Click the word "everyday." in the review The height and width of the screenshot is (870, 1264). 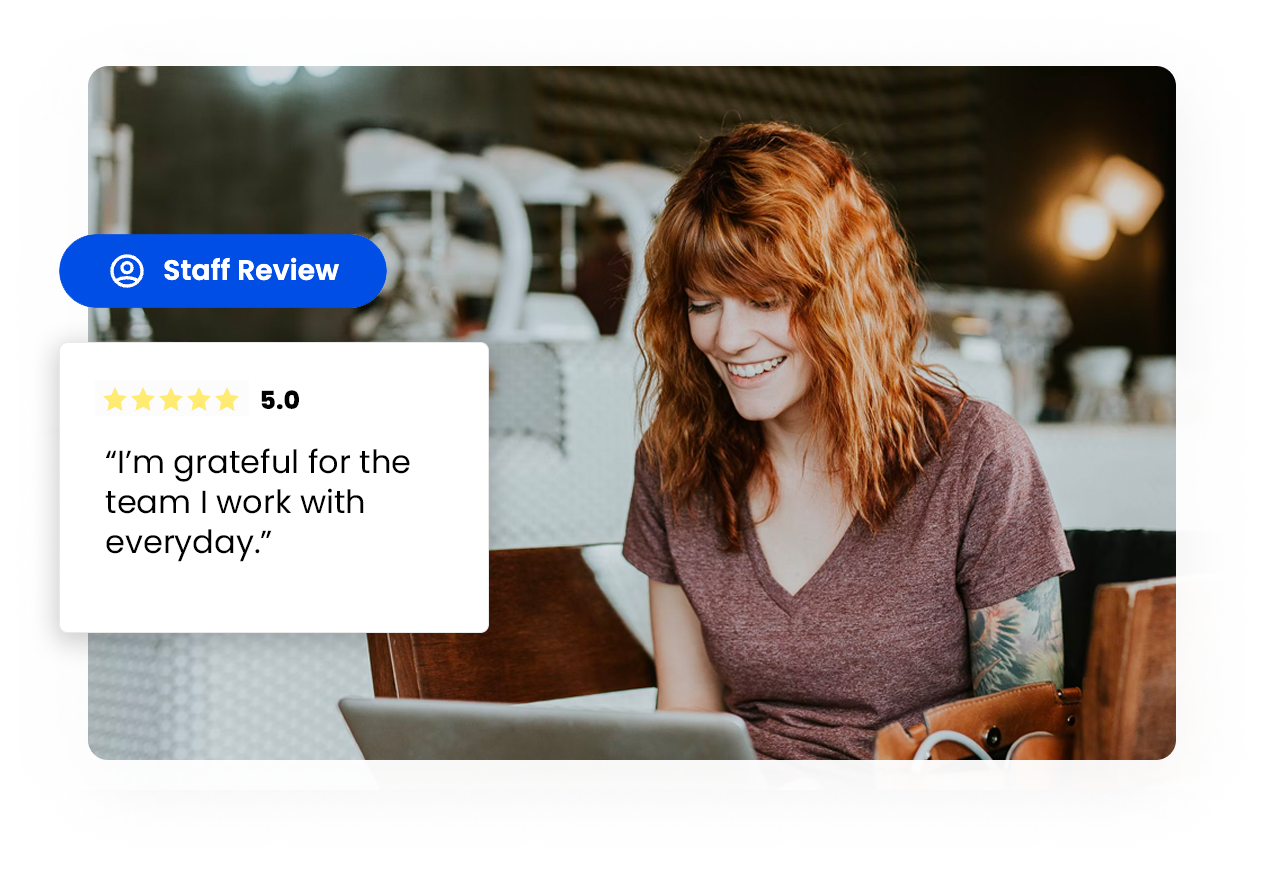coord(188,542)
